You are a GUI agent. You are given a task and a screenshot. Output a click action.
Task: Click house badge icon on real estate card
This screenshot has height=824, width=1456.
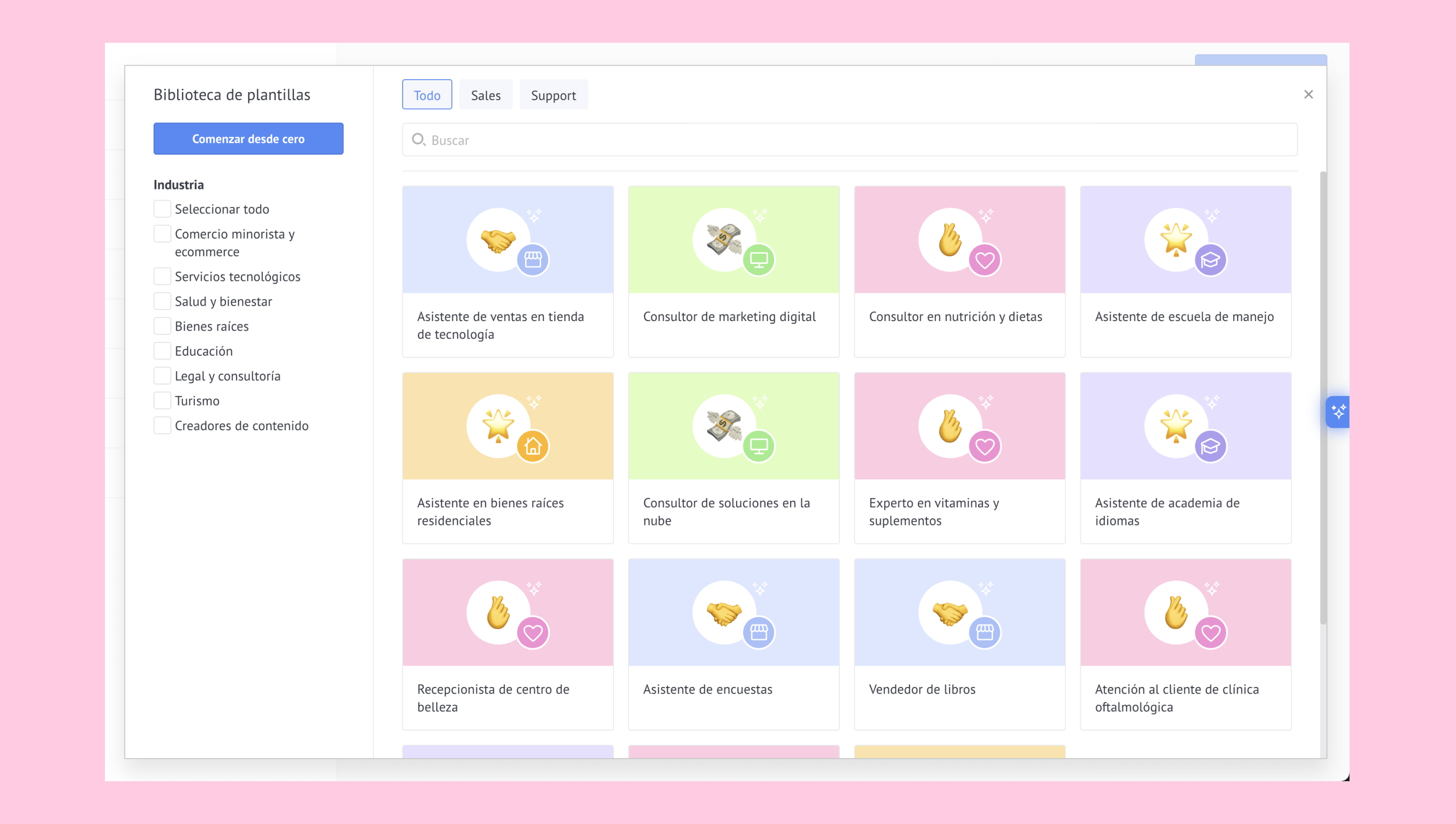pos(533,447)
